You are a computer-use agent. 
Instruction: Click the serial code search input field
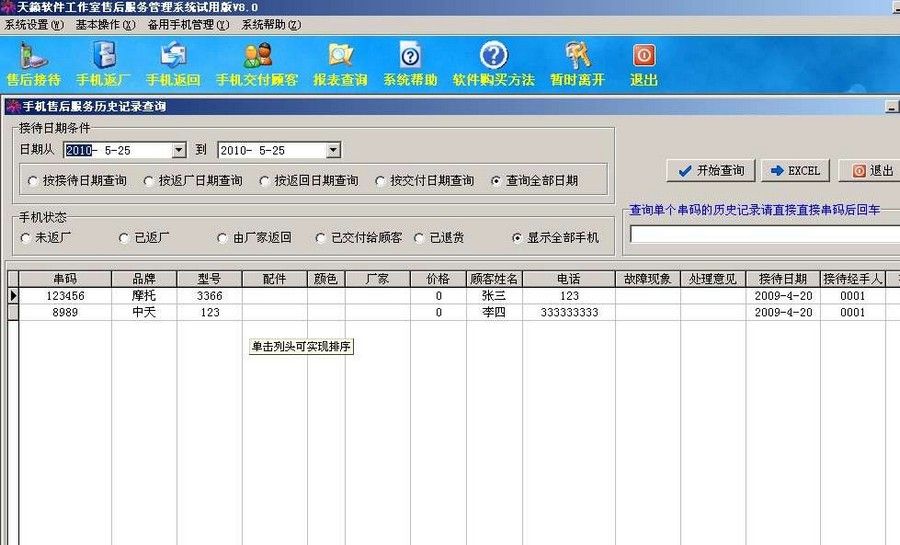[765, 234]
